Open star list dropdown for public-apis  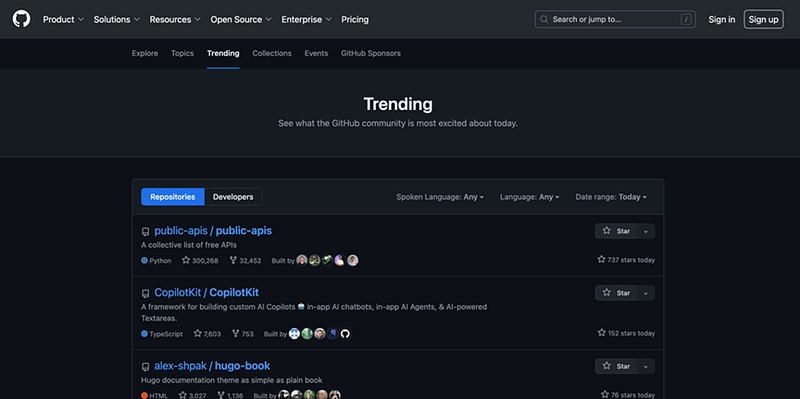[646, 231]
